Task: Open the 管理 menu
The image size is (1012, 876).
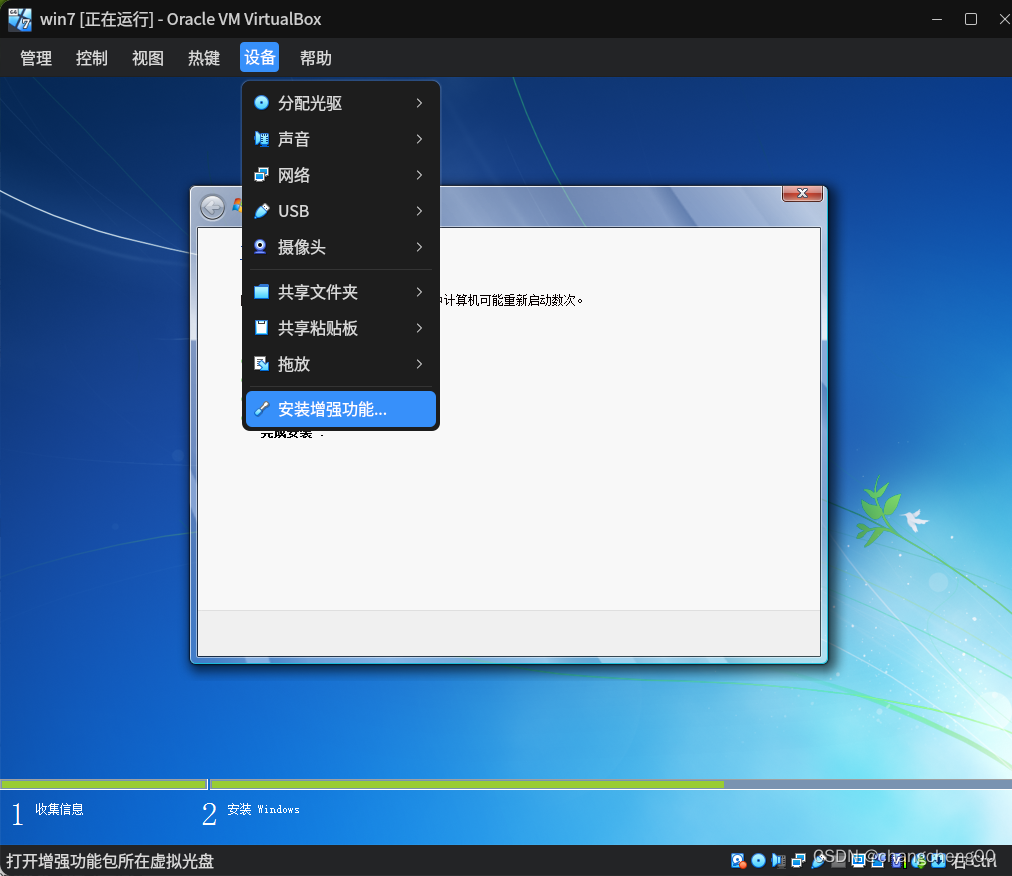Action: pos(36,58)
